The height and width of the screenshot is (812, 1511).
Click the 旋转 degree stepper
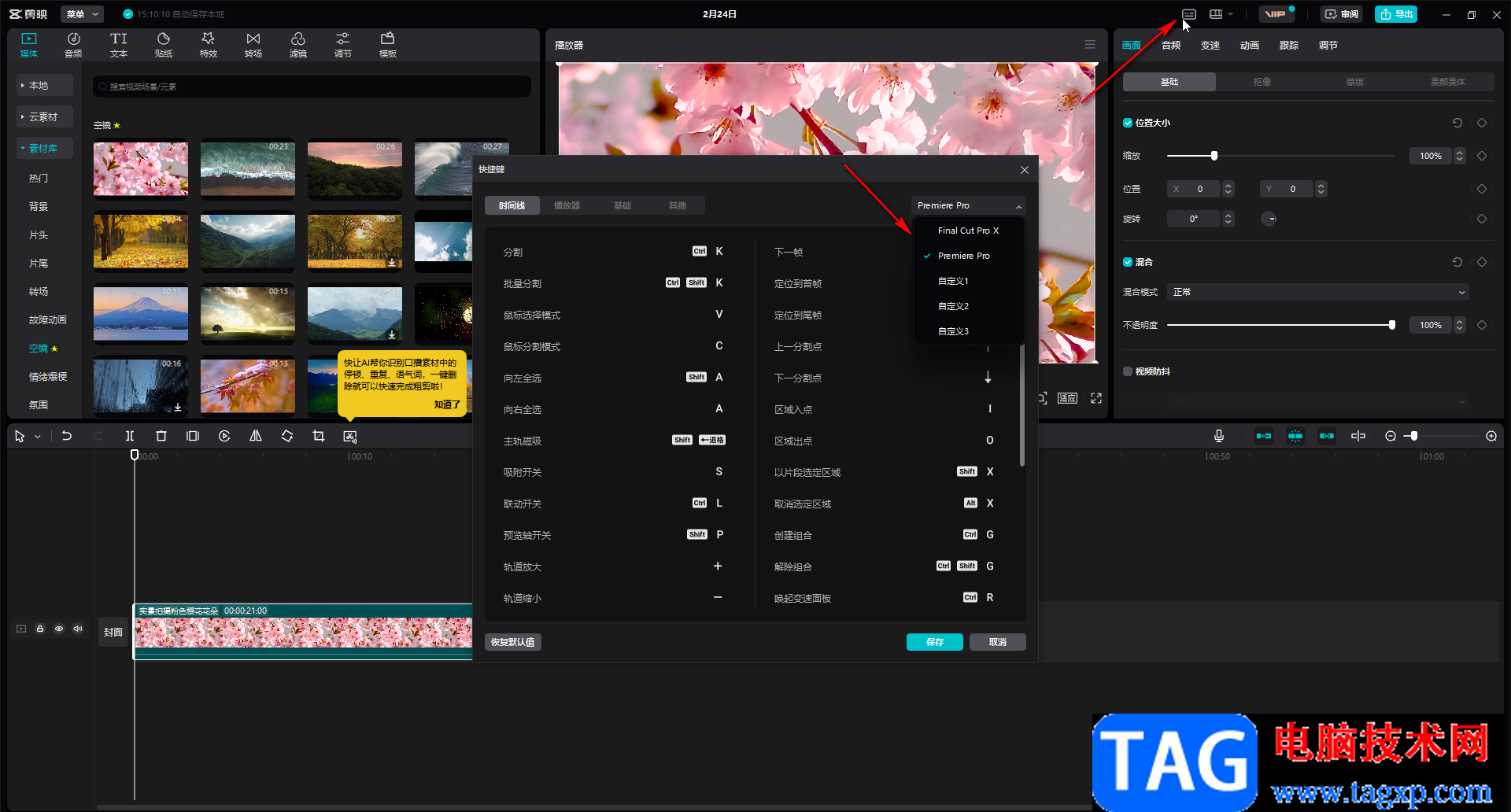pos(1228,219)
